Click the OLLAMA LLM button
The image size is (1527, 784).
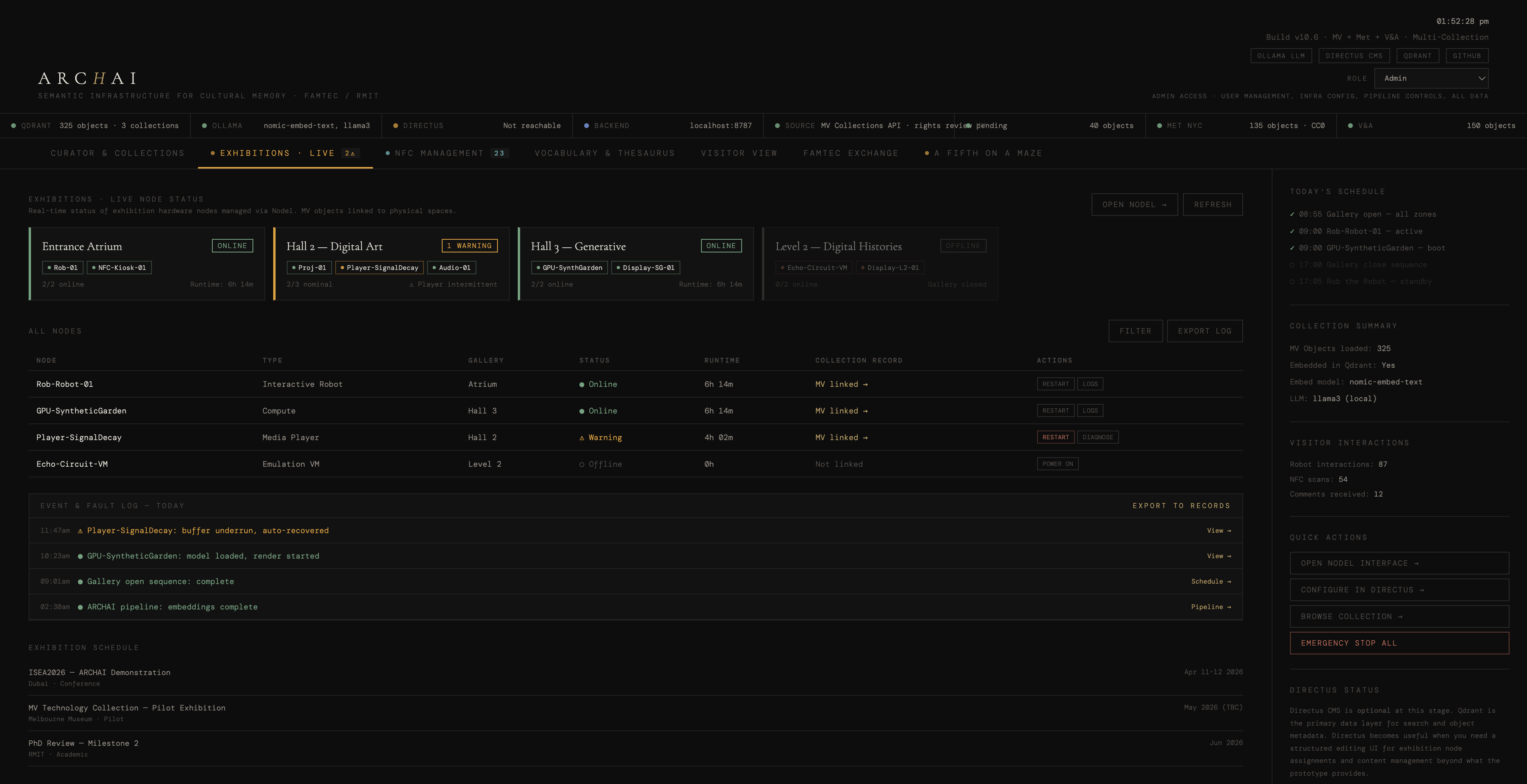click(x=1281, y=56)
